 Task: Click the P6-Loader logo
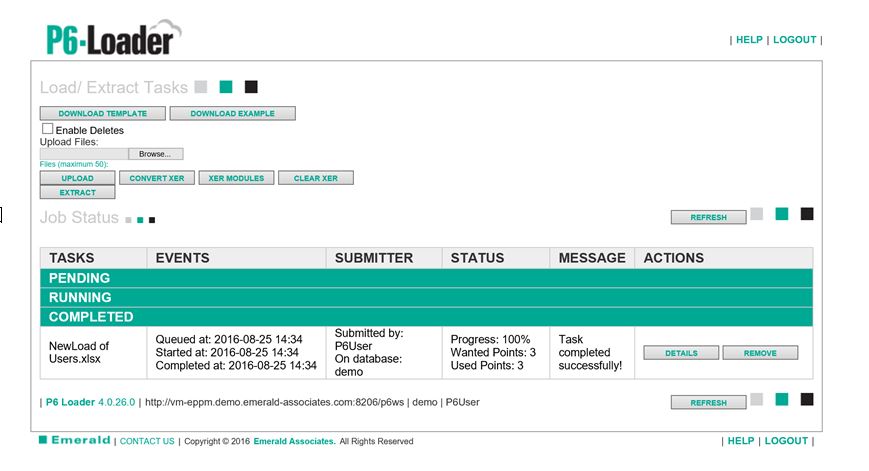click(x=111, y=38)
